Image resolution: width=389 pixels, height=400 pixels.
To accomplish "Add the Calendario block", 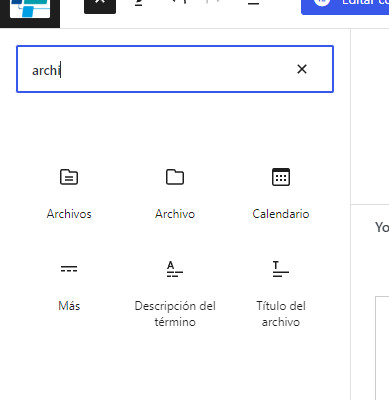I will [x=281, y=194].
